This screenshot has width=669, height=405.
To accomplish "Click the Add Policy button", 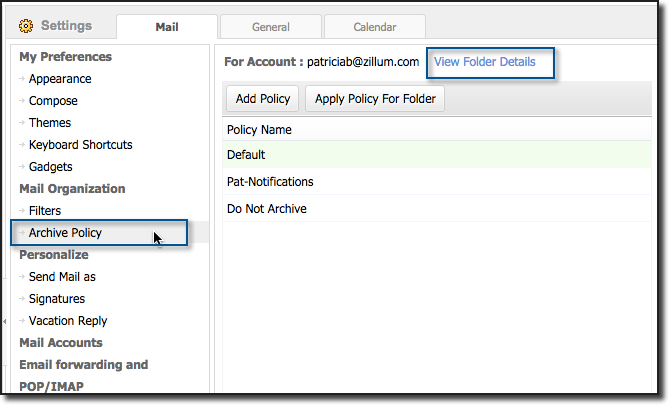I will [x=262, y=99].
